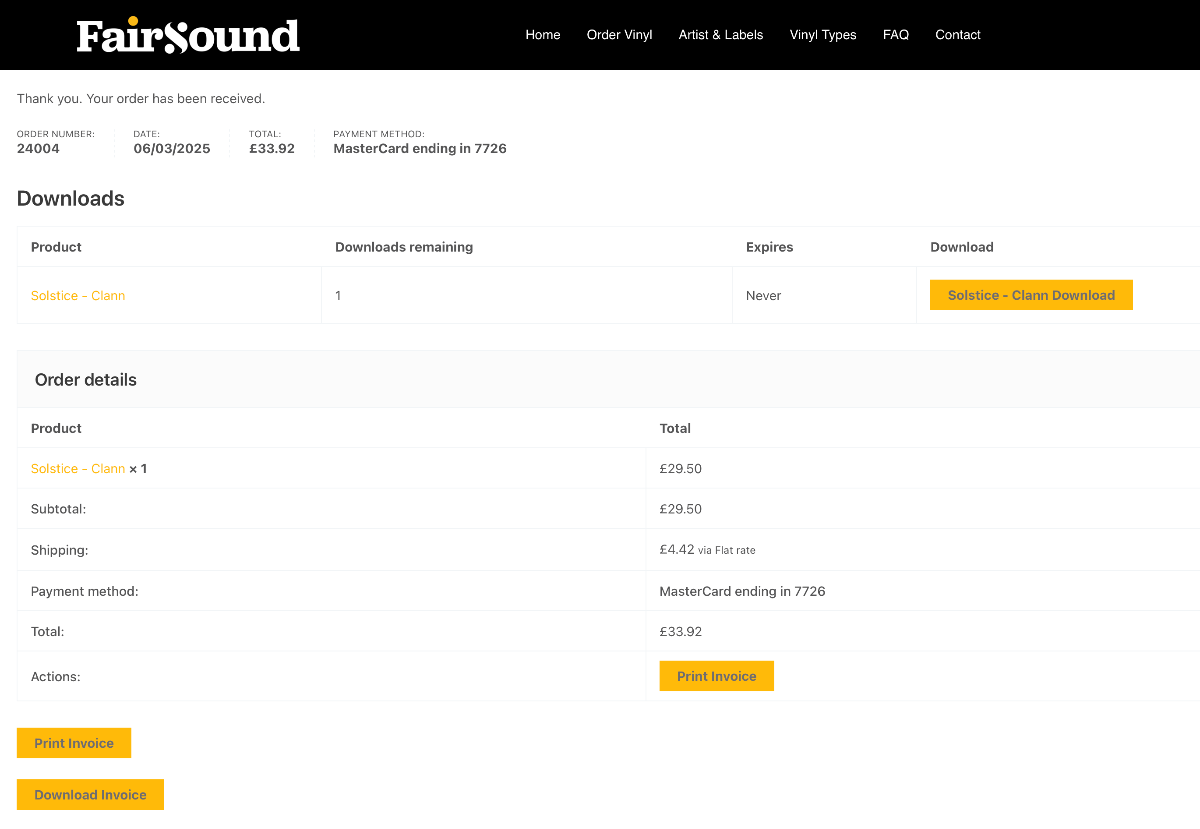The image size is (1200, 829).
Task: Click the Subtotal: row label
Action: pyautogui.click(x=58, y=509)
